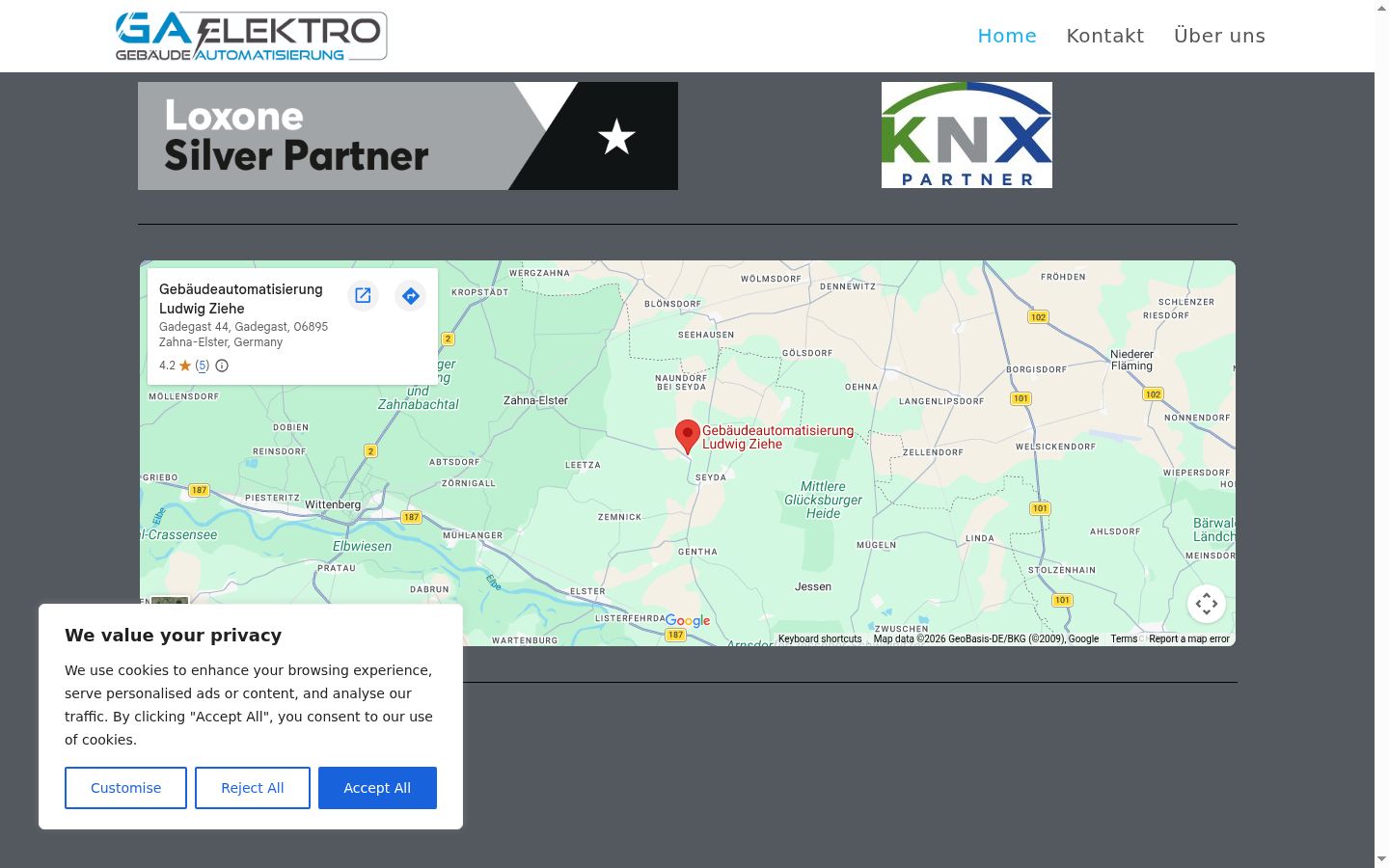The height and width of the screenshot is (868, 1389).
Task: Click the Elbwiesen map label
Action: [x=363, y=546]
